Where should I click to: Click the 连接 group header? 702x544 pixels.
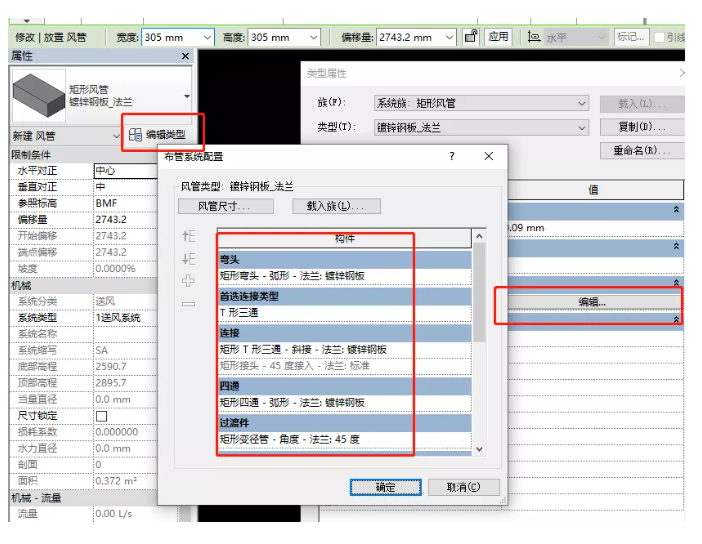click(344, 333)
